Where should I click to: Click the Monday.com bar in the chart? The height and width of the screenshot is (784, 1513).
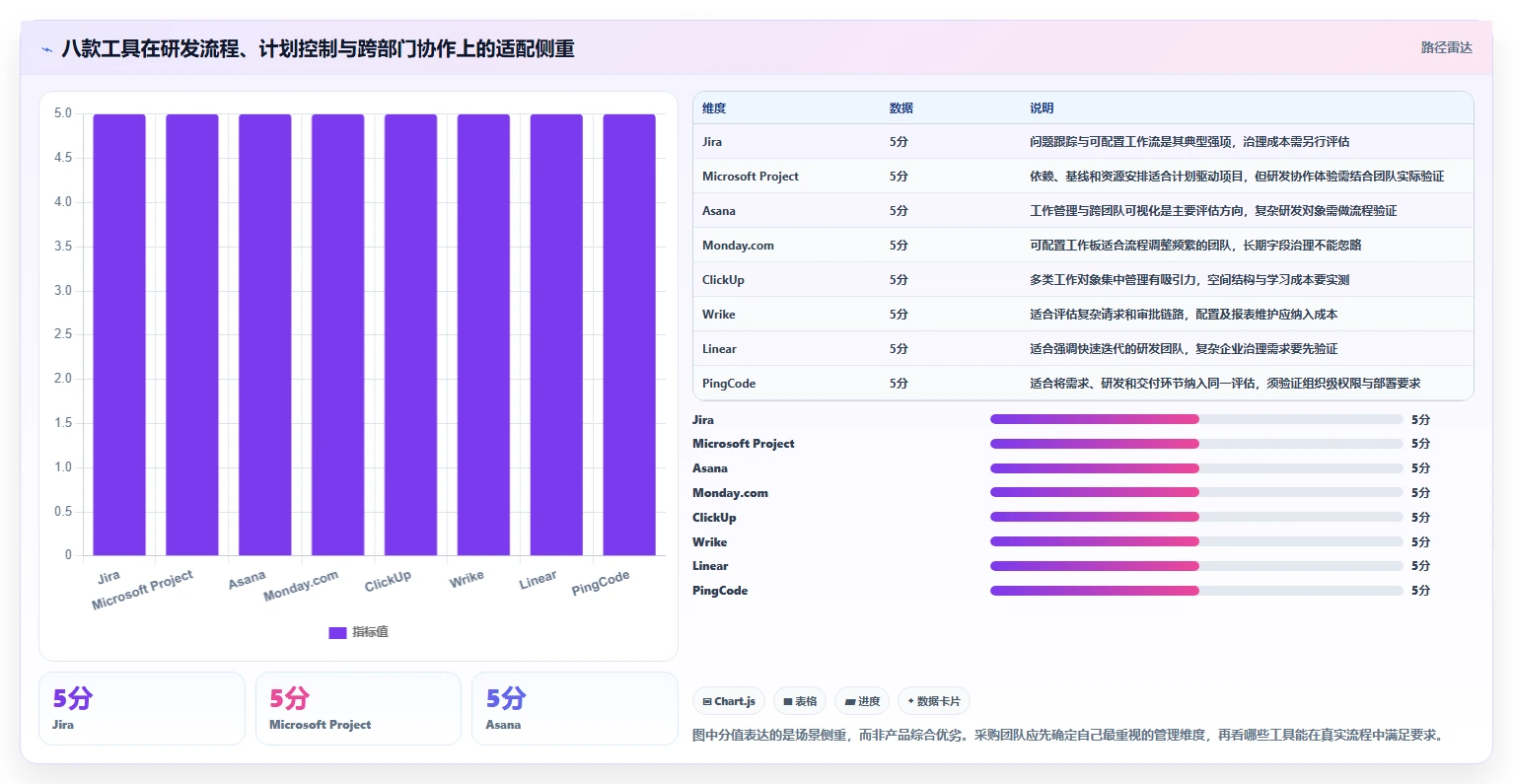coord(338,334)
